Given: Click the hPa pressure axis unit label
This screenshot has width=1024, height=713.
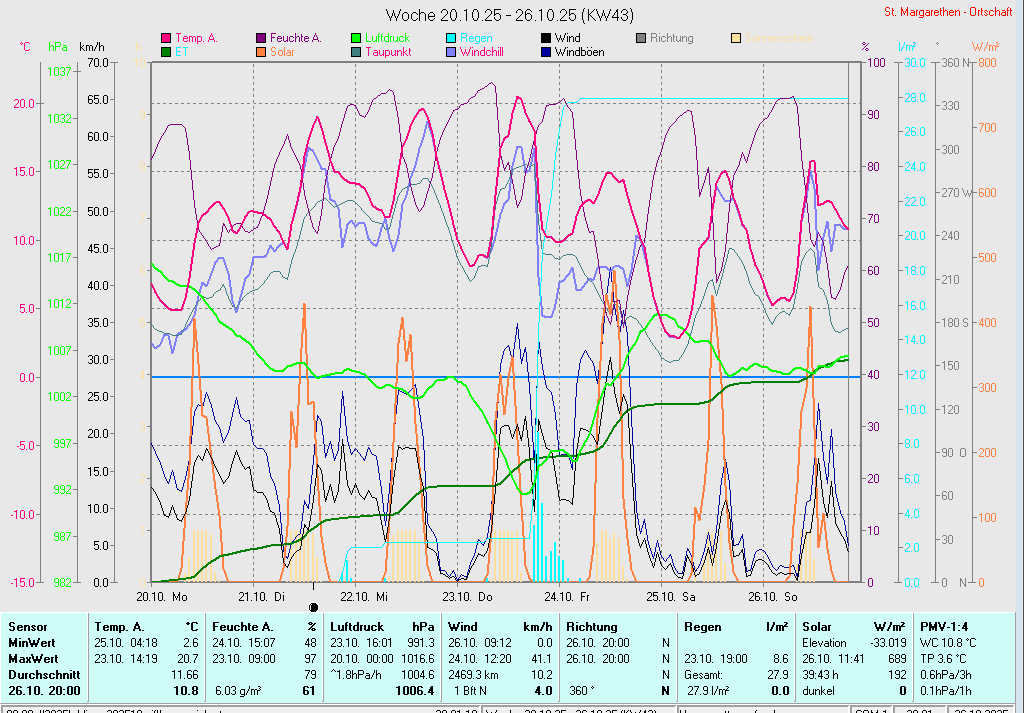Looking at the screenshot, I should point(59,47).
